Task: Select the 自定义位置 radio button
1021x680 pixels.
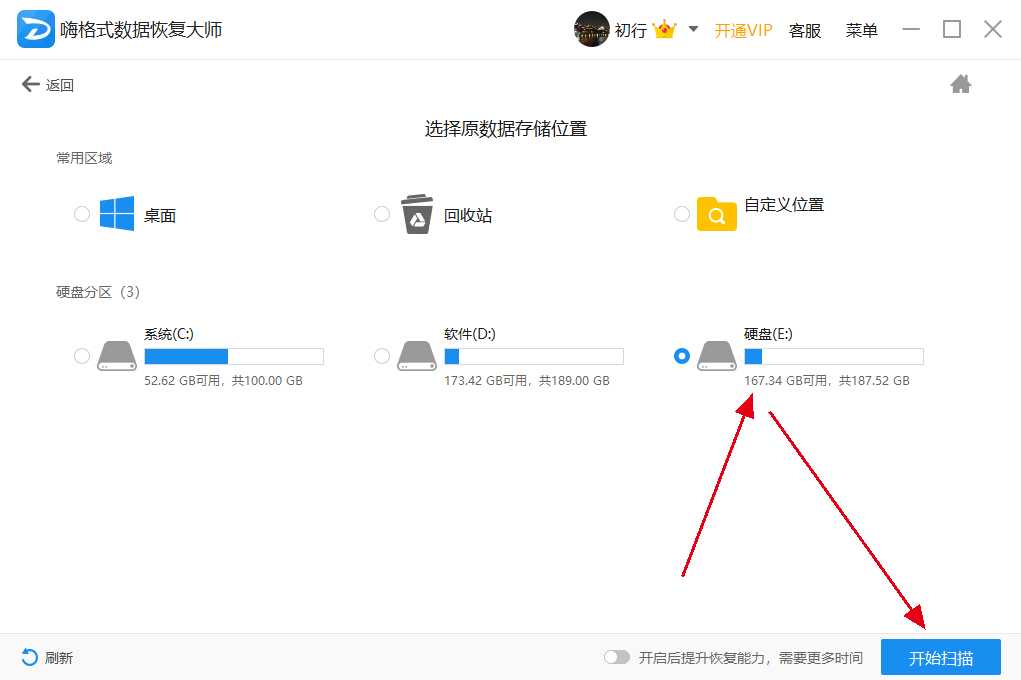Action: click(682, 214)
